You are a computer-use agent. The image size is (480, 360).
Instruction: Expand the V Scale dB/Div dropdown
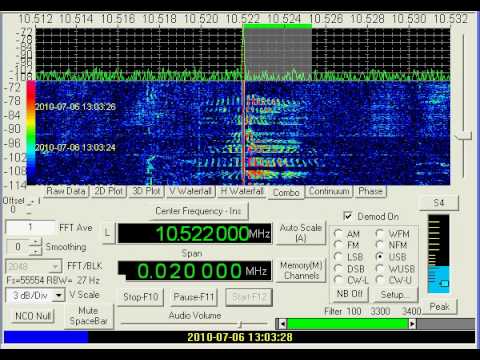tap(59, 295)
